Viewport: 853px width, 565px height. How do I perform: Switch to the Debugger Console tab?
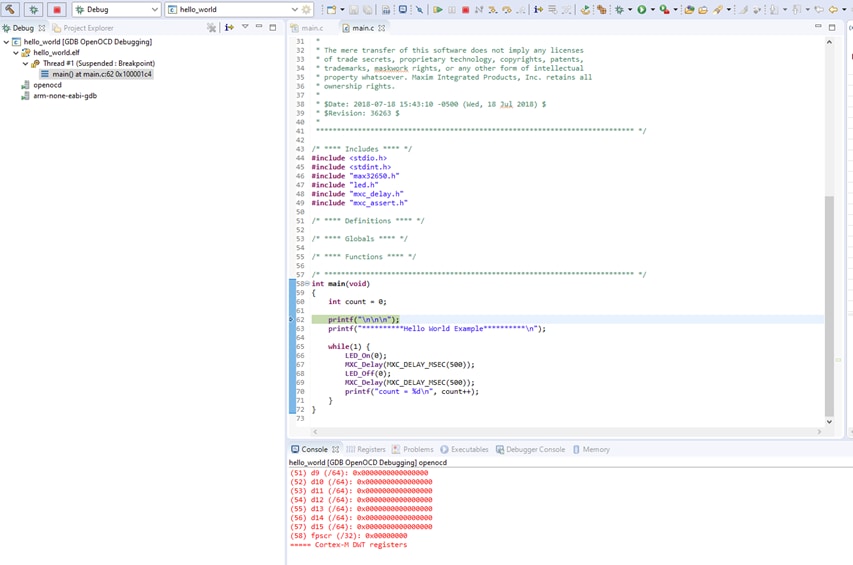coord(535,450)
